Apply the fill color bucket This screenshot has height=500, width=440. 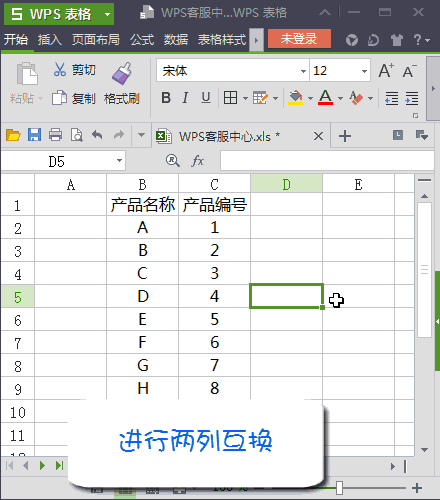(x=295, y=98)
